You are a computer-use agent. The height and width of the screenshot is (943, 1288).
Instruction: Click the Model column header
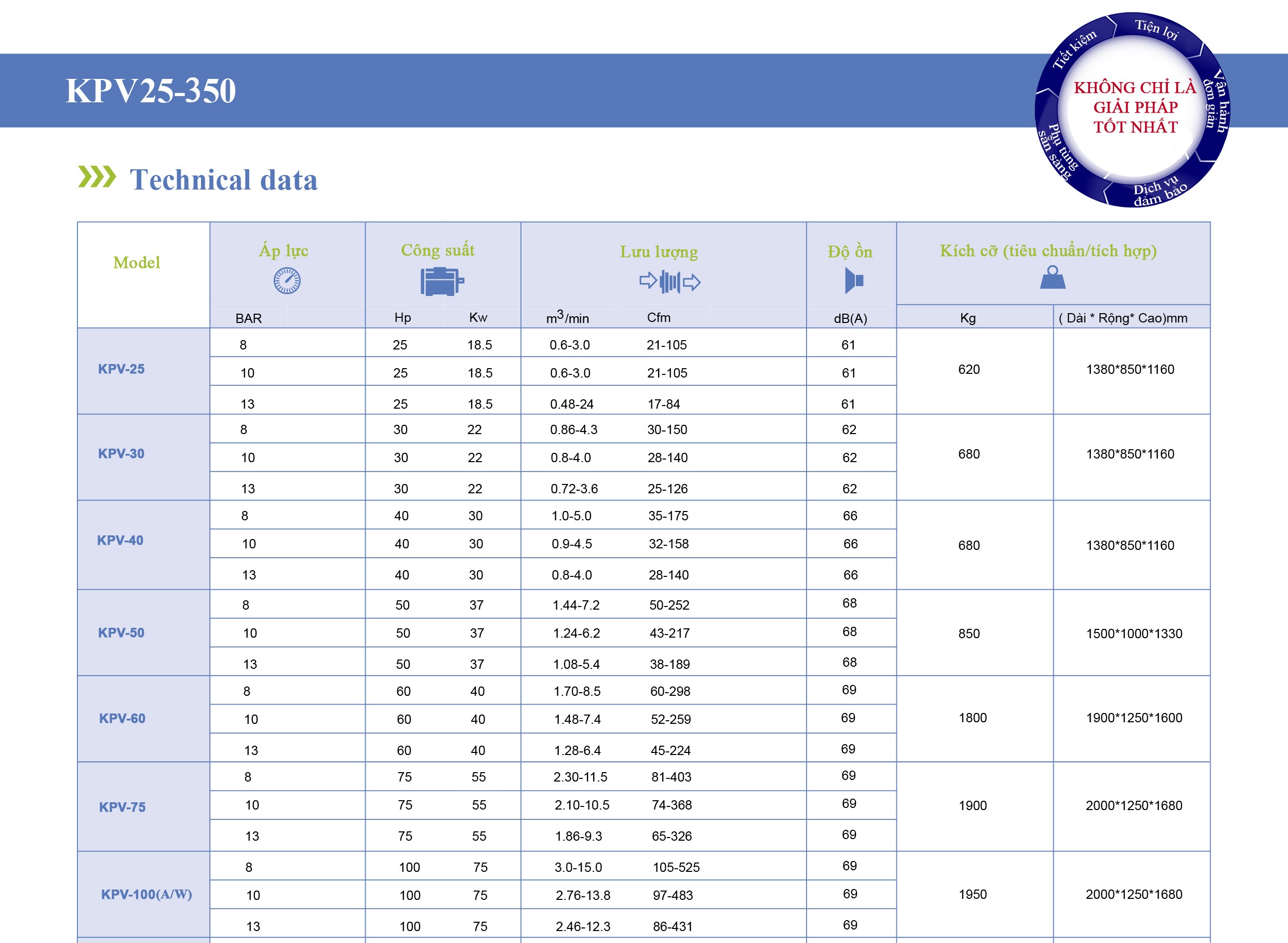click(x=137, y=263)
